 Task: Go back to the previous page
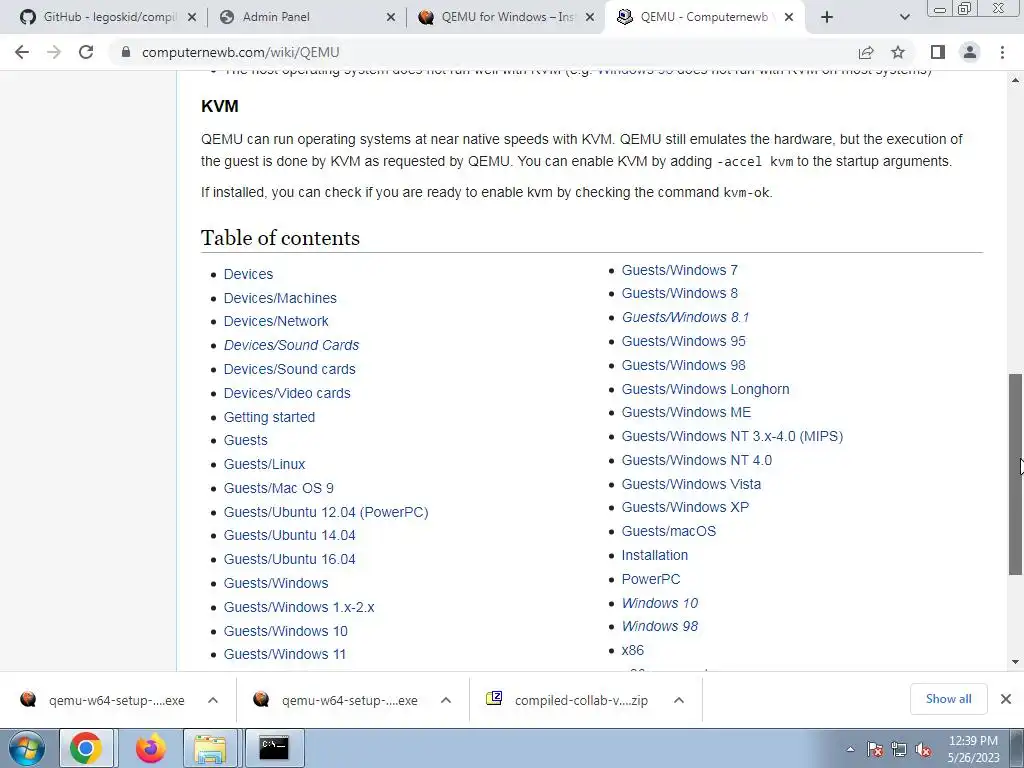[x=22, y=52]
